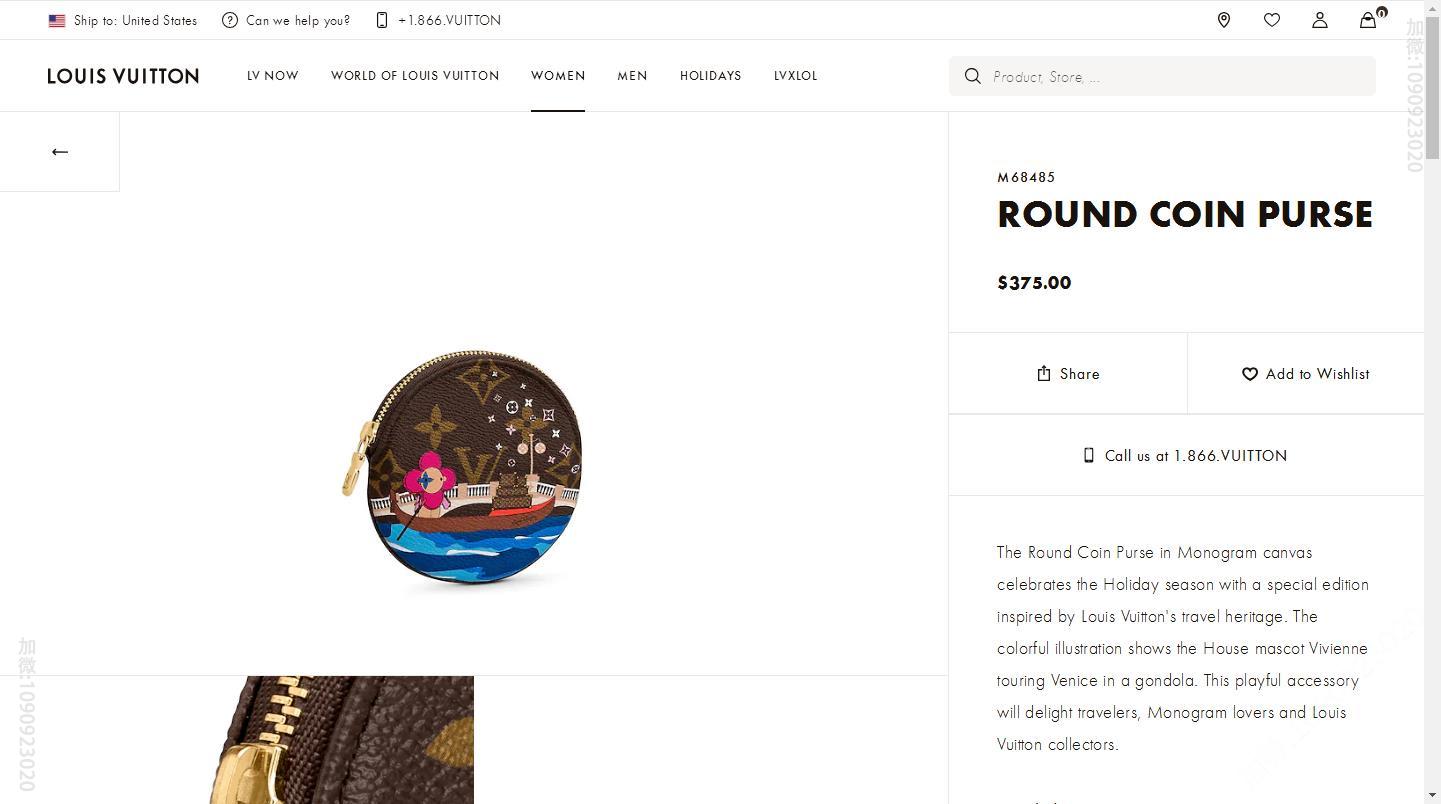The image size is (1441, 804).
Task: Open the account profile icon
Action: (1320, 20)
